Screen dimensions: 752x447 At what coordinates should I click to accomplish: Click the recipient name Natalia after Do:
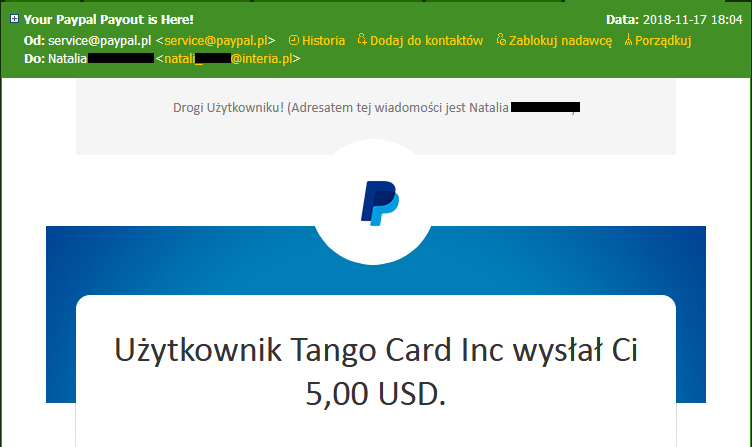(68, 59)
